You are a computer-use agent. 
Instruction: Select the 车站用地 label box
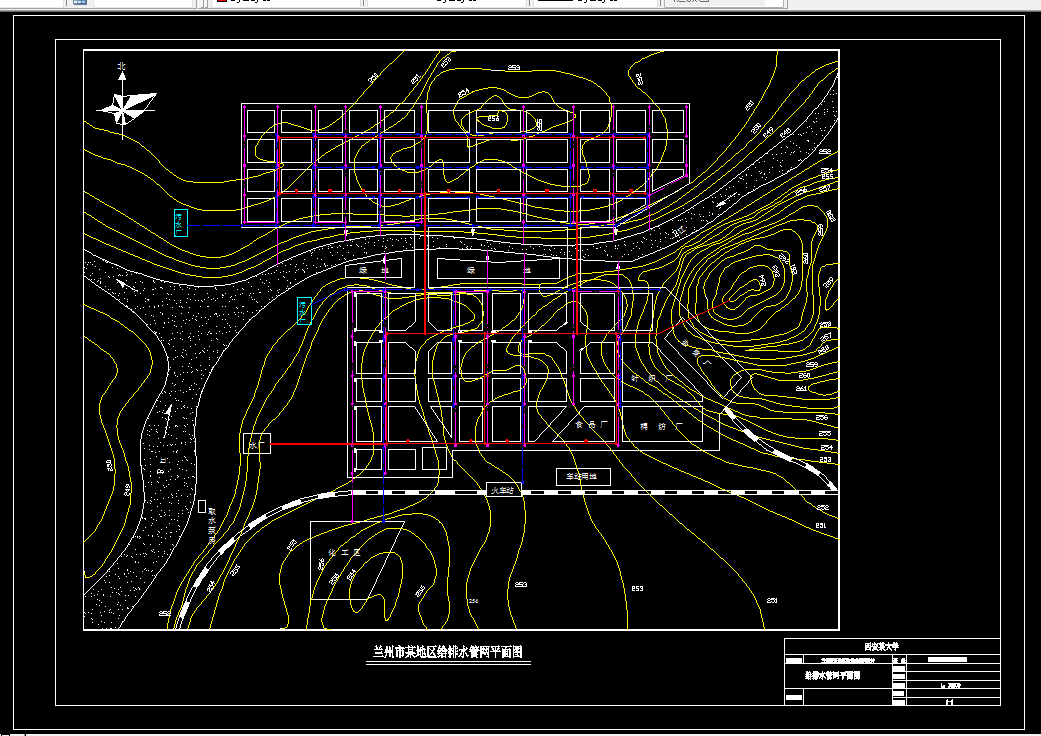[x=582, y=477]
